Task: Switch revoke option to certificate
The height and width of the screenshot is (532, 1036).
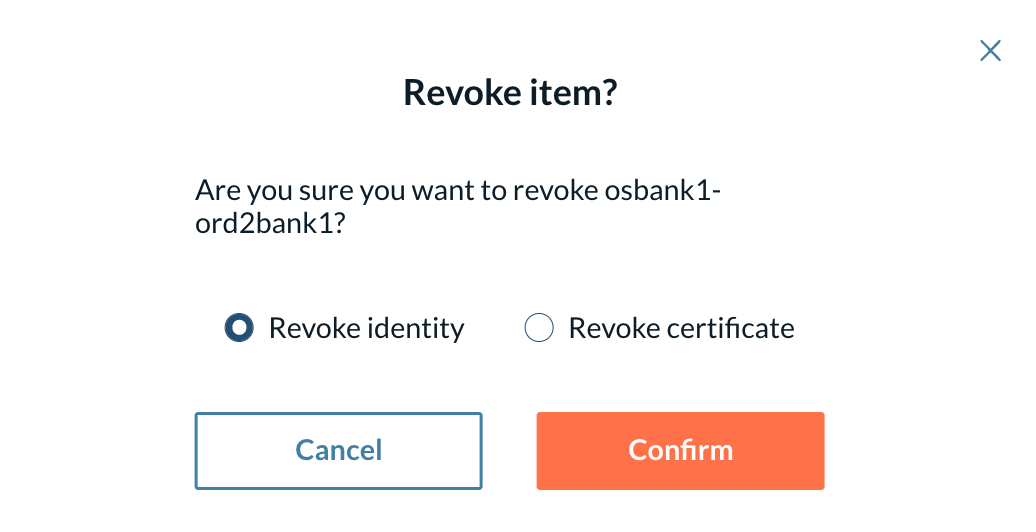Action: (x=538, y=327)
